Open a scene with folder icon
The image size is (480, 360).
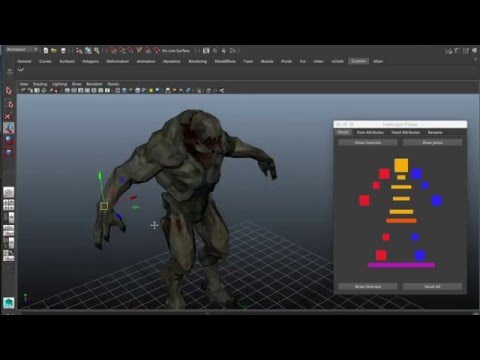click(54, 51)
